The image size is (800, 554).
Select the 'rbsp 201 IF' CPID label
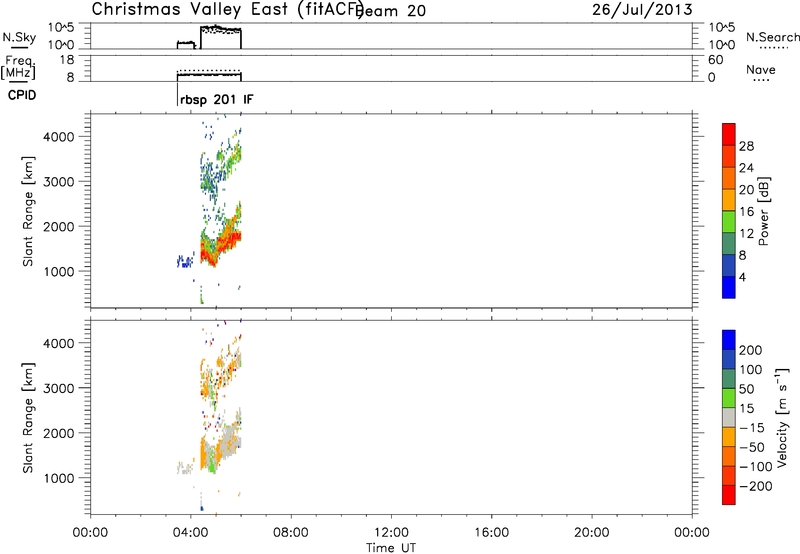pyautogui.click(x=216, y=99)
